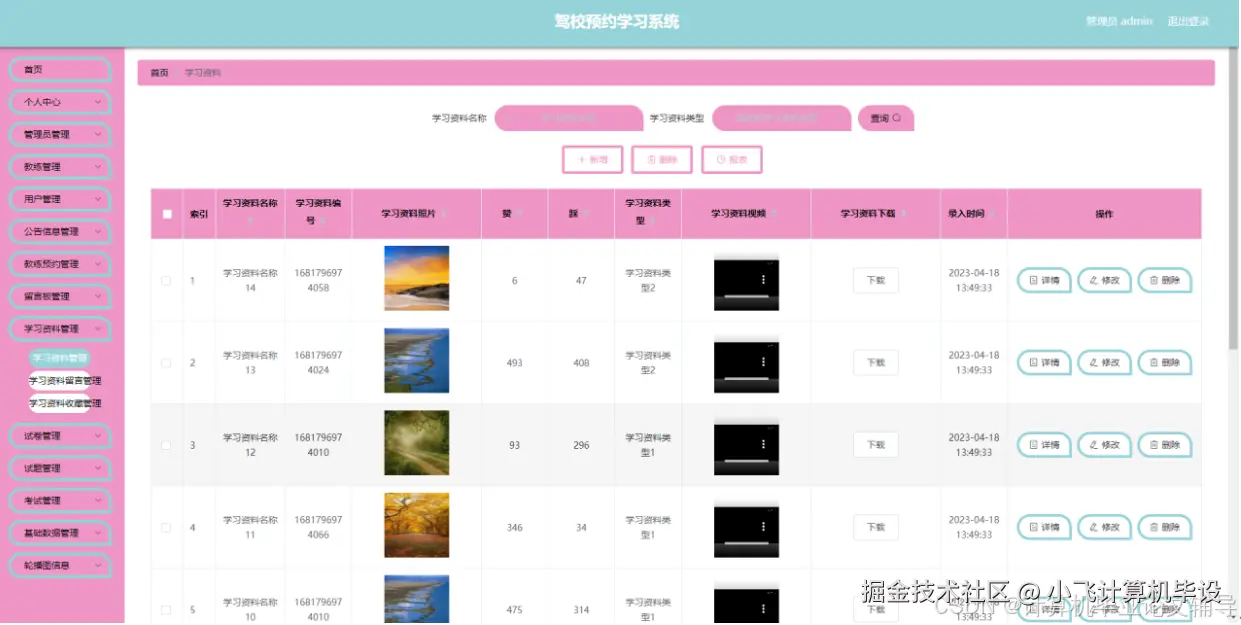Open video three-dot menu in 学习资料名称13 row
This screenshot has height=625, width=1241.
(764, 362)
